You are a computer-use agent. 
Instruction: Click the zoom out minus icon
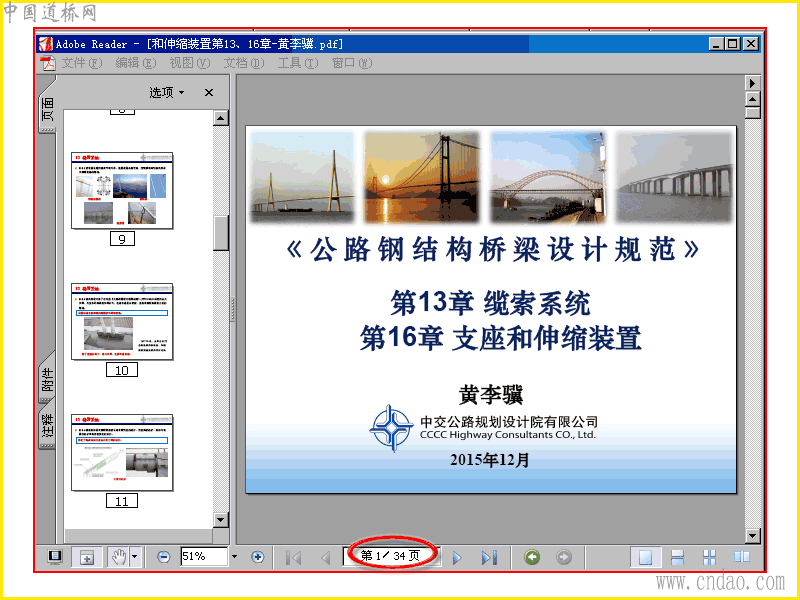(x=163, y=557)
